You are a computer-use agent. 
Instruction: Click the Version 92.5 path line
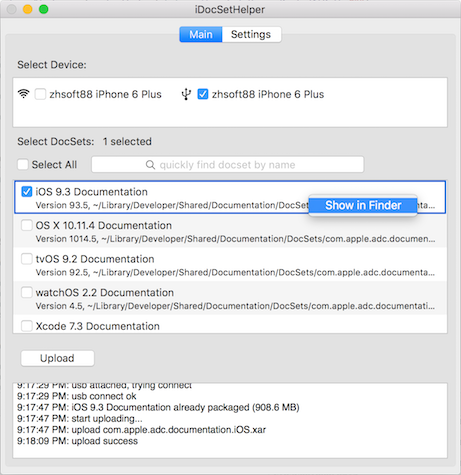coord(235,272)
